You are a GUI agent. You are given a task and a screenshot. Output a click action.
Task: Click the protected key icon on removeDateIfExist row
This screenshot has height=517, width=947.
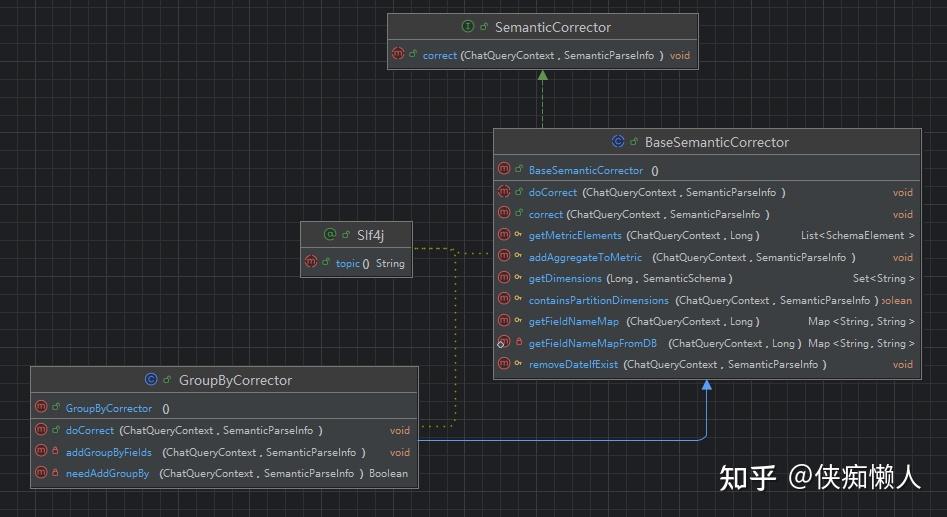pyautogui.click(x=518, y=364)
